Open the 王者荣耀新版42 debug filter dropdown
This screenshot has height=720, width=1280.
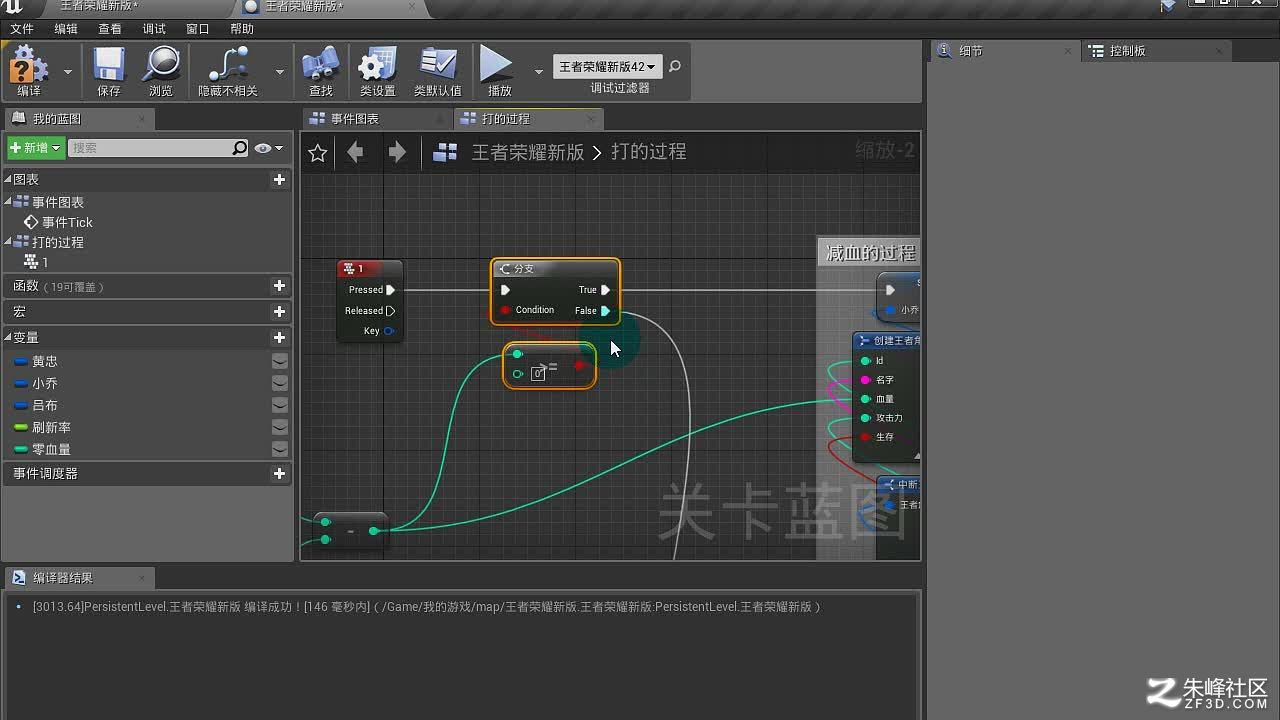click(607, 67)
